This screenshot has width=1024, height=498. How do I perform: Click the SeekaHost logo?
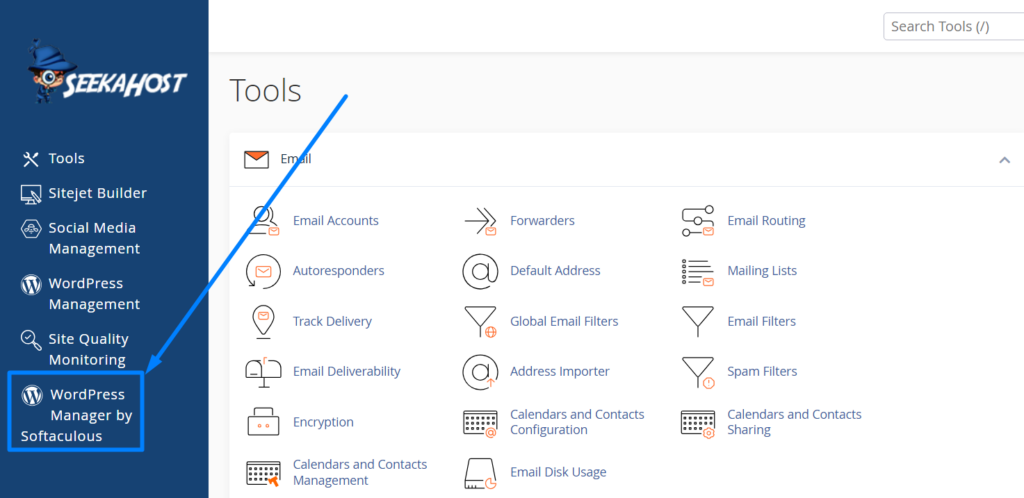107,72
